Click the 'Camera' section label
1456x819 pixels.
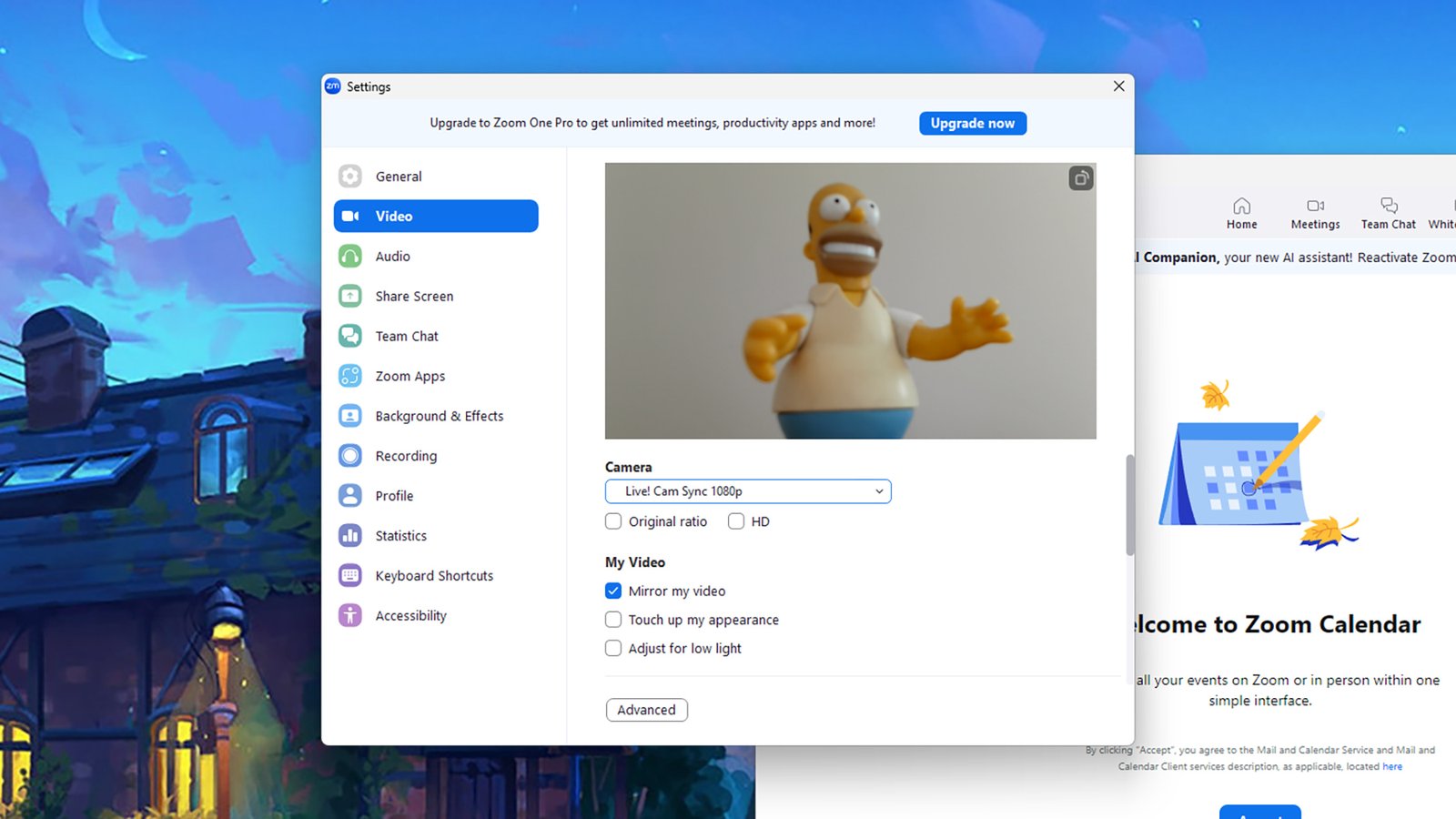click(629, 467)
